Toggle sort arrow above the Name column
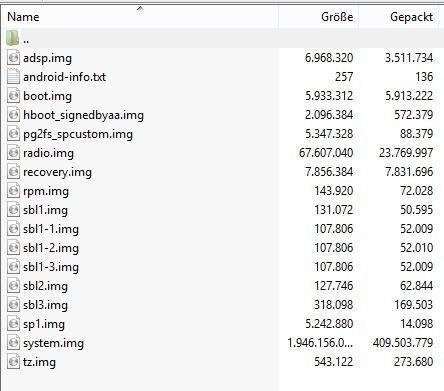The width and height of the screenshot is (444, 391). pyautogui.click(x=140, y=8)
